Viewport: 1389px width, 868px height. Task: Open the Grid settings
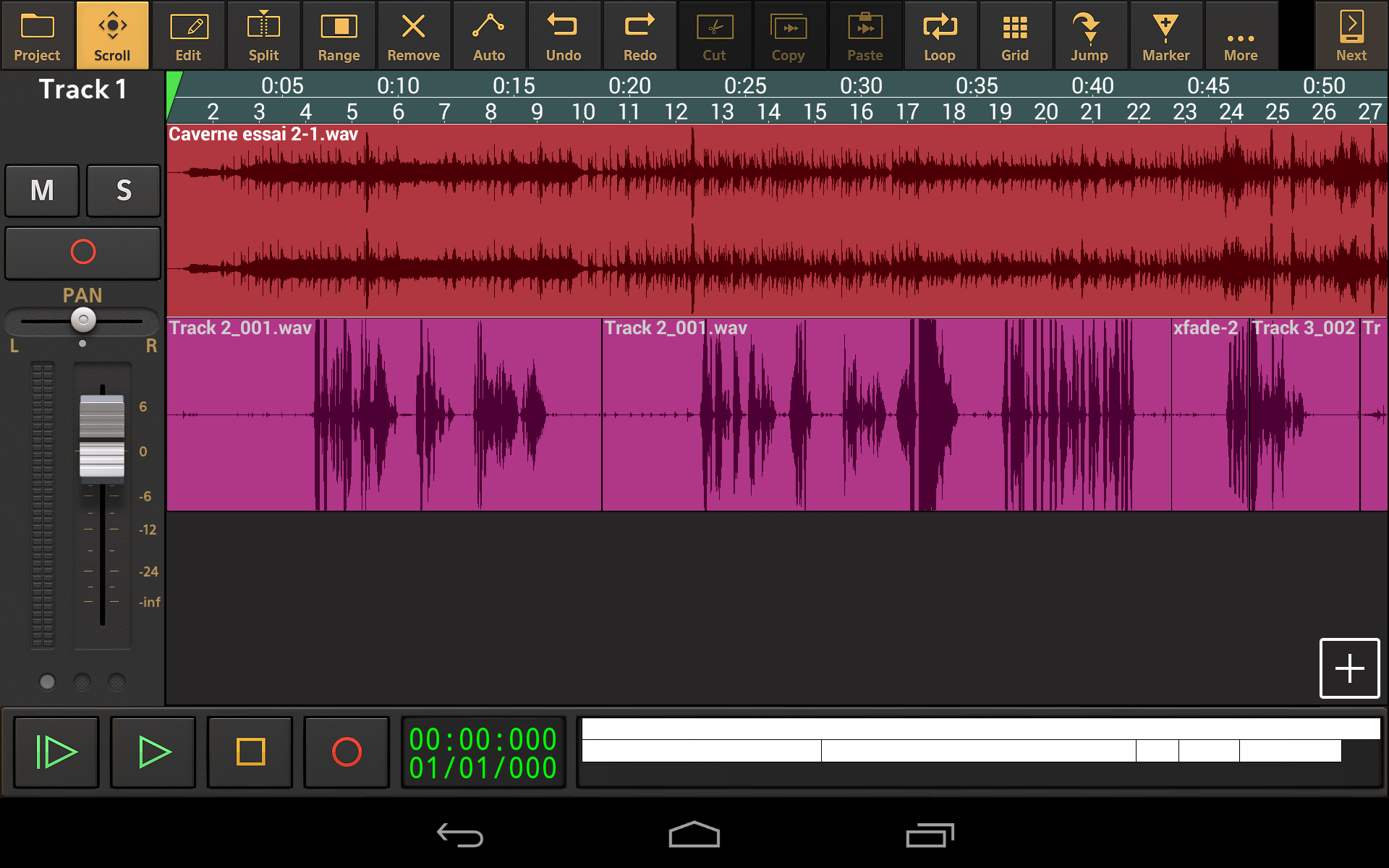(x=1015, y=35)
